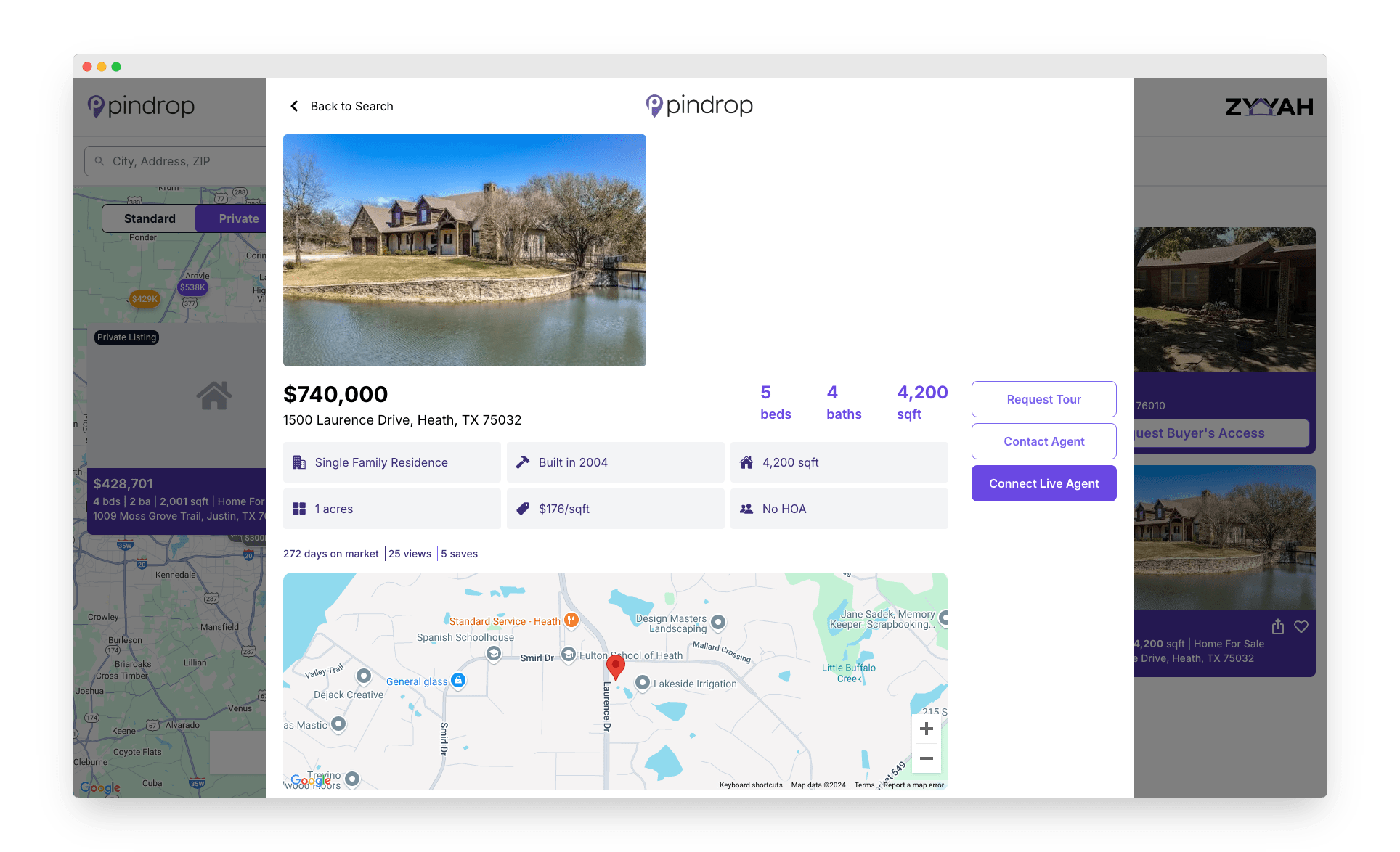The image size is (1400, 852).
Task: Click the pindrop logo in the header
Action: pos(699,106)
